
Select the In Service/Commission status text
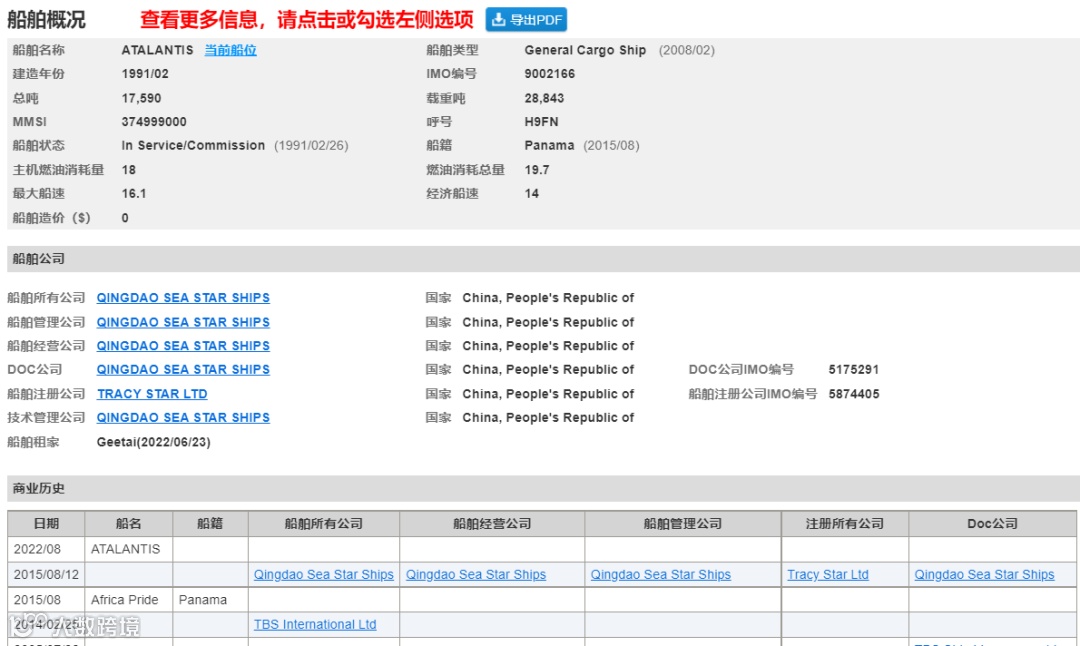[x=194, y=145]
